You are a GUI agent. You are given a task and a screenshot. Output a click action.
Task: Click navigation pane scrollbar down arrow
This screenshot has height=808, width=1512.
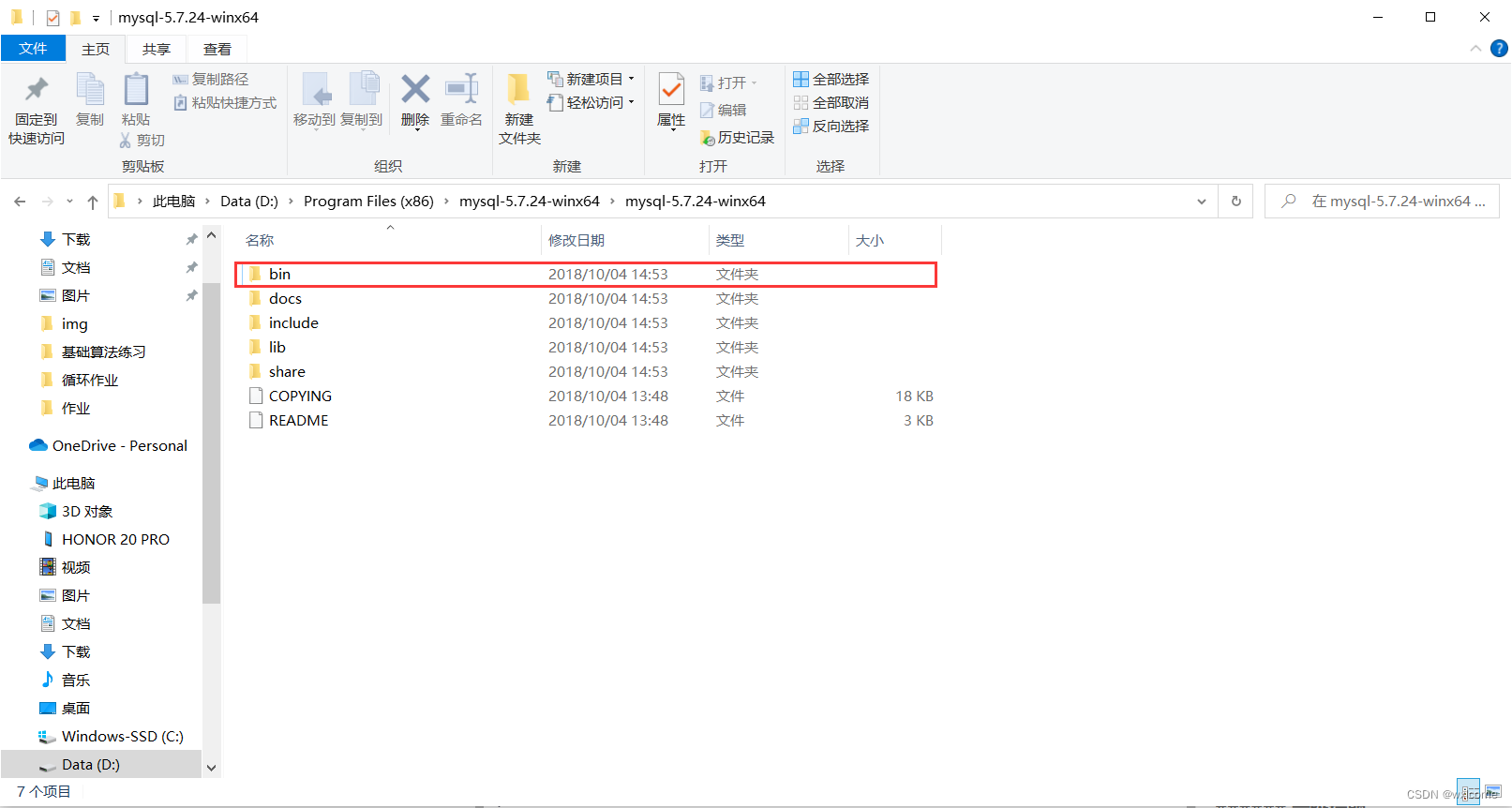(211, 768)
